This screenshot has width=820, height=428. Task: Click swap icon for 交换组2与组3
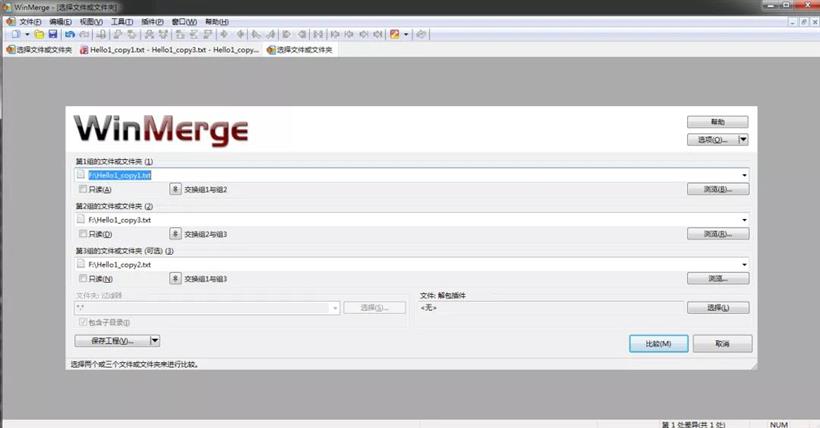[x=175, y=234]
